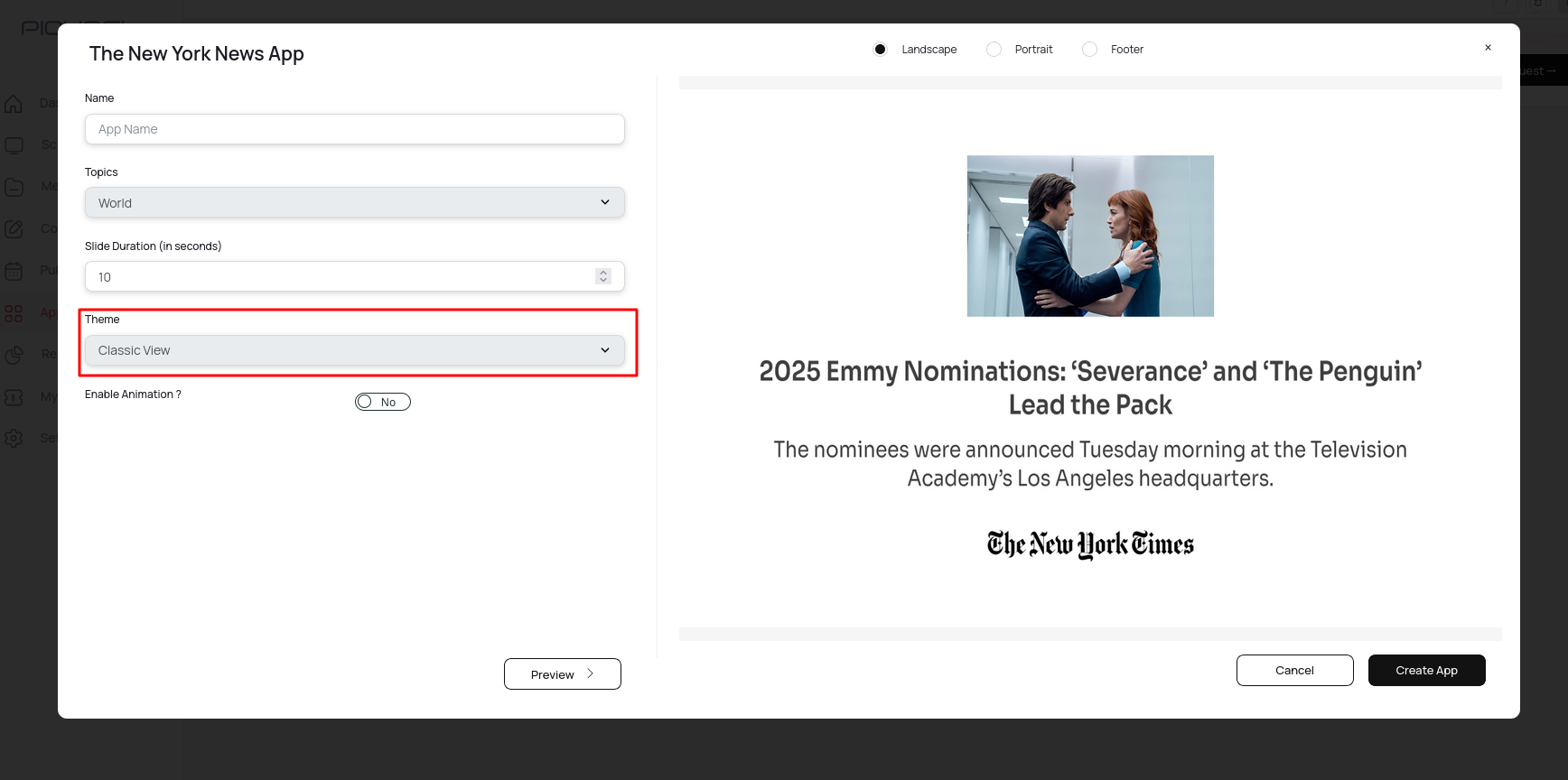Close the New York News App dialog
Viewport: 1568px width, 780px height.
[x=1488, y=48]
